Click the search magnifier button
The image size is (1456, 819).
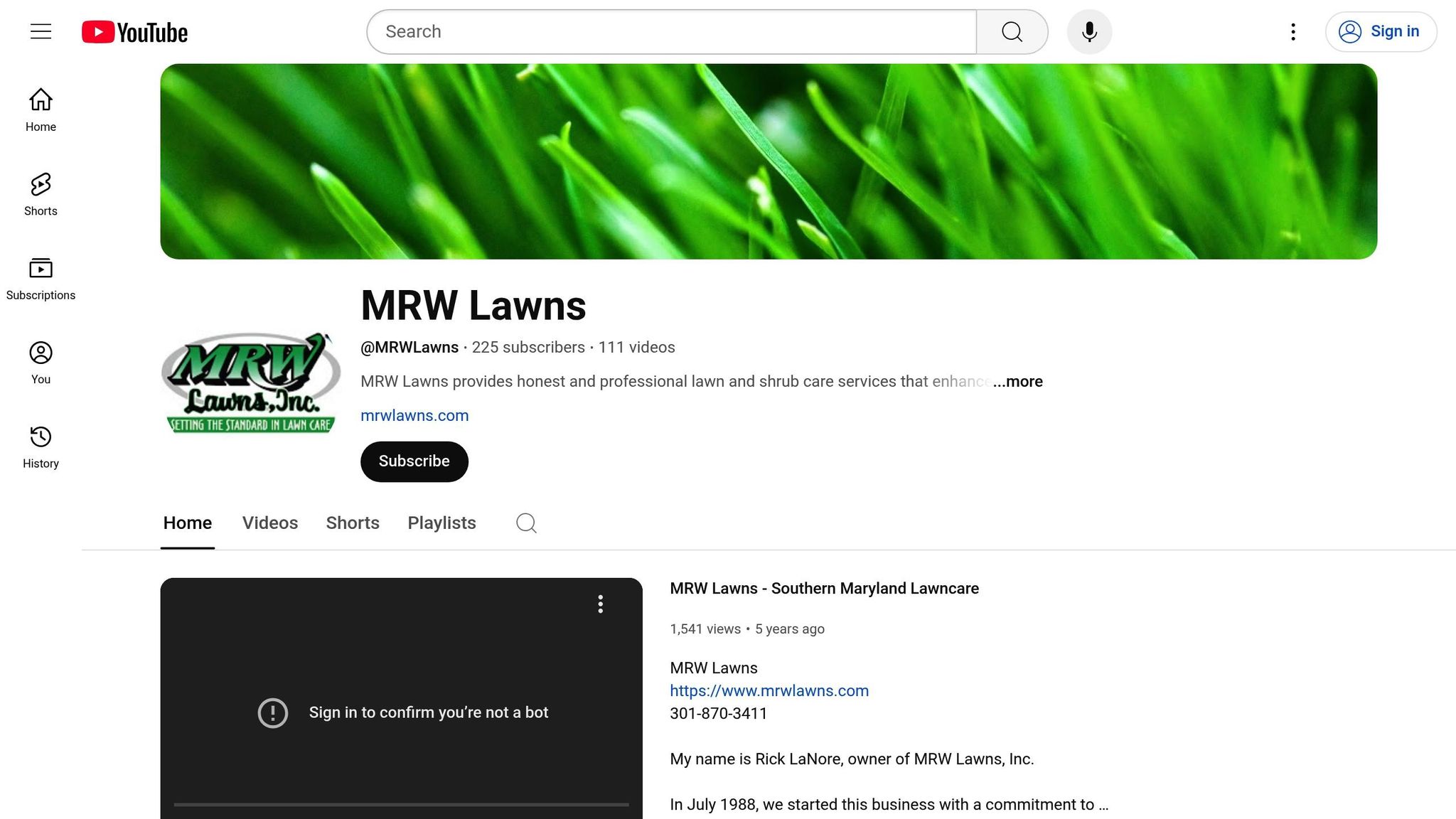pyautogui.click(x=1012, y=32)
